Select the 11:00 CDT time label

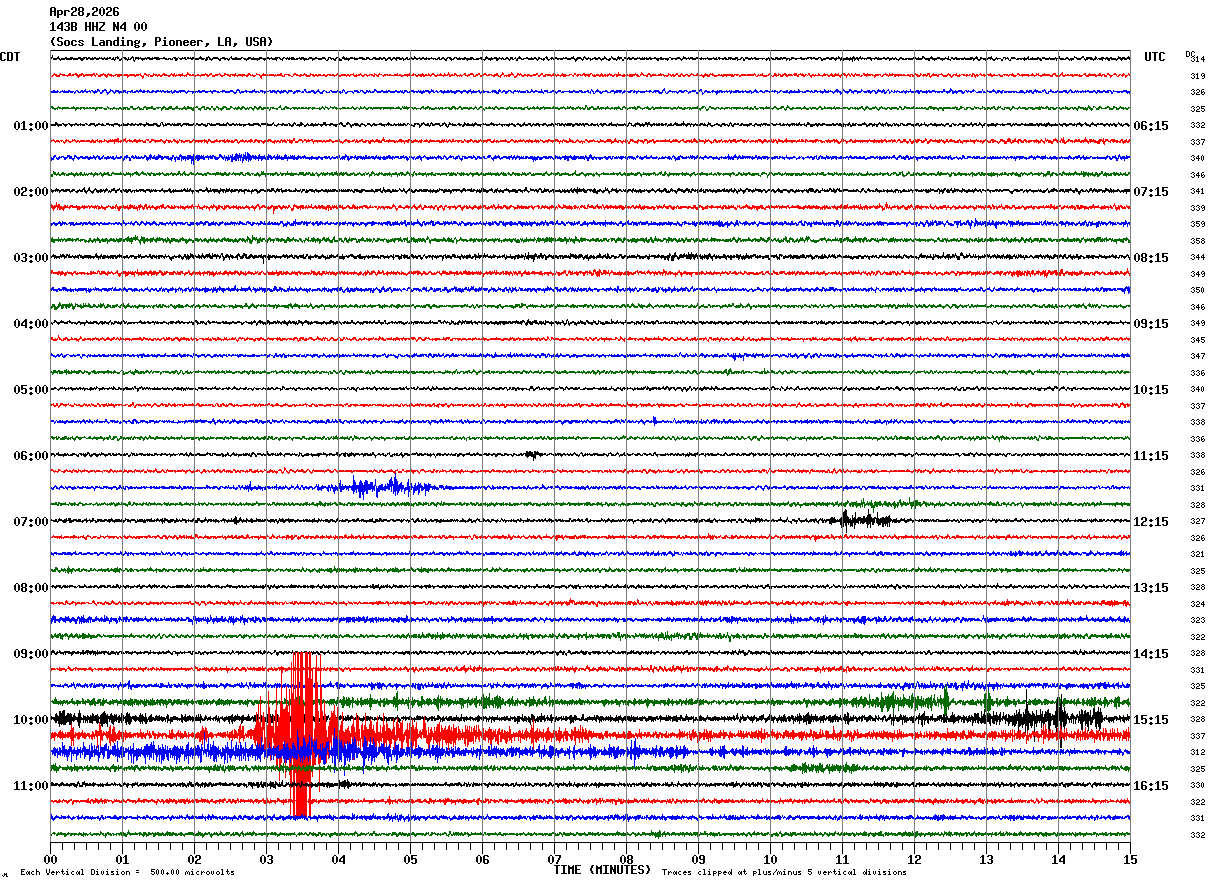tap(31, 786)
